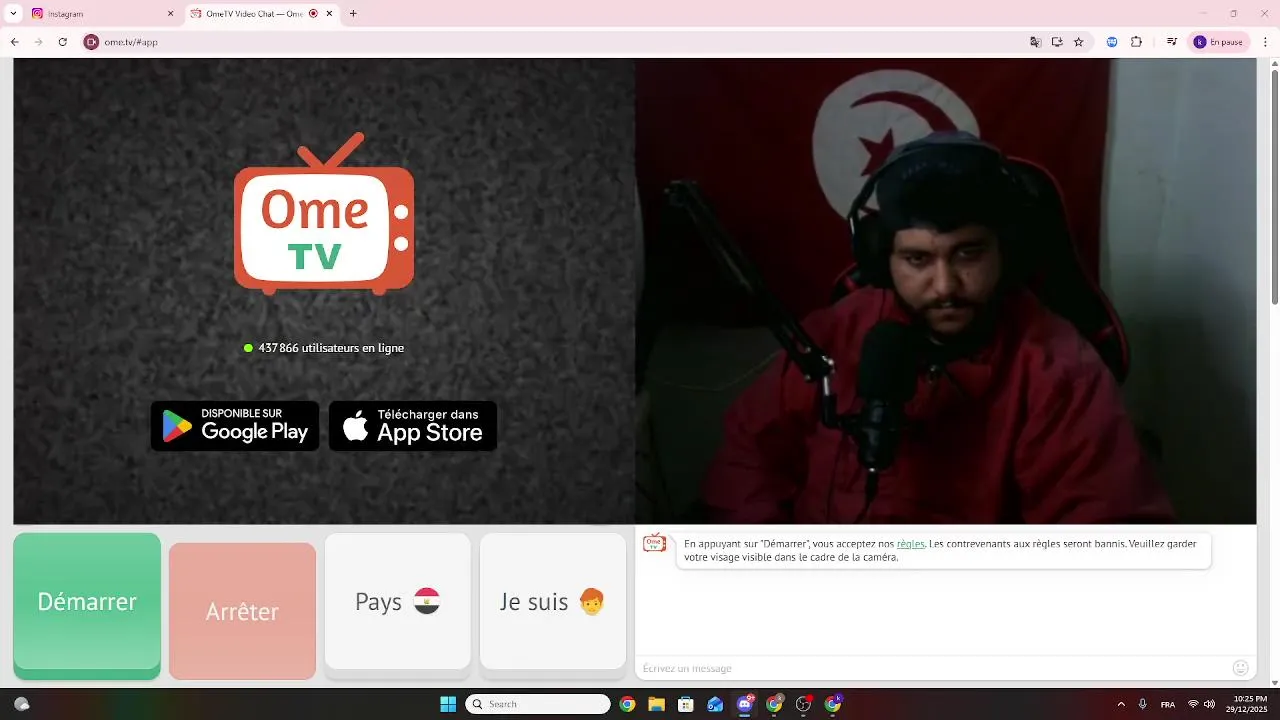The image size is (1280, 720).
Task: Click the microphone tray icon
Action: [1142, 704]
